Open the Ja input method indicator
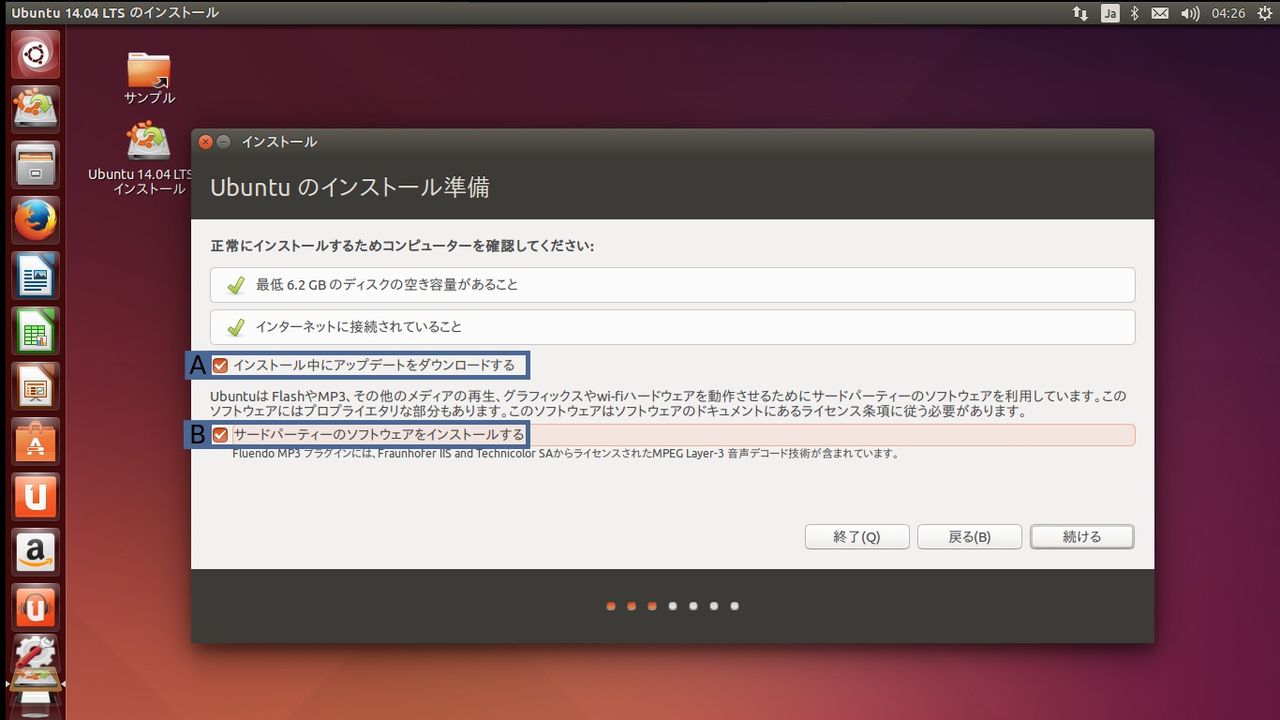The width and height of the screenshot is (1280, 720). click(x=1110, y=13)
